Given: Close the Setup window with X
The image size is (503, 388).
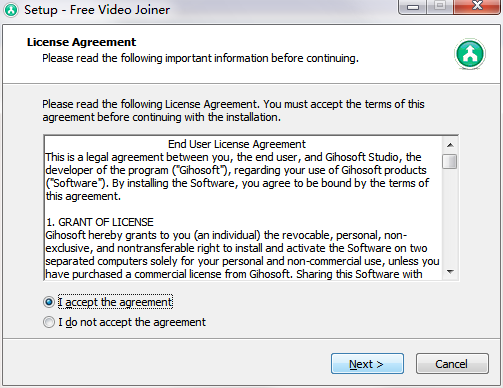Looking at the screenshot, I should pos(477,6).
